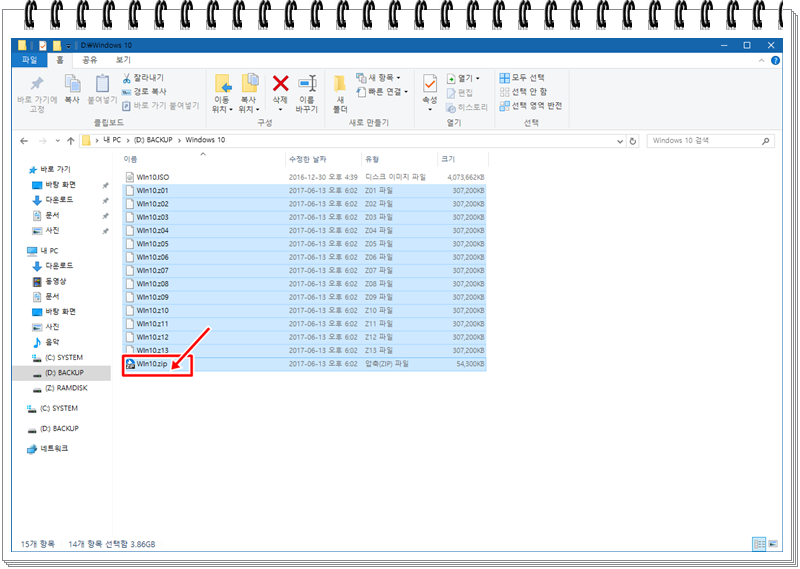Click the History (히스토리) button

(466, 107)
